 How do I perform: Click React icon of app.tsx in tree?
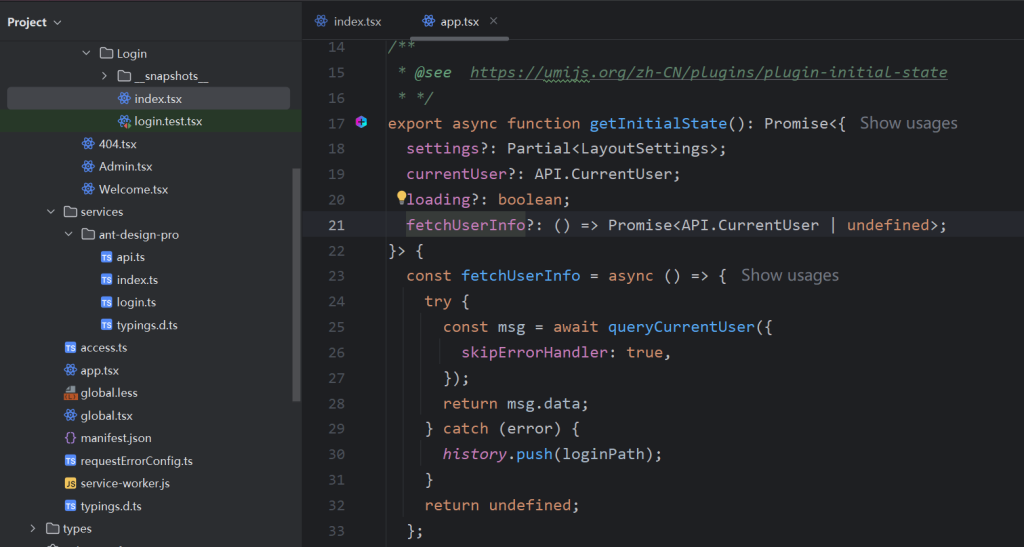(x=71, y=370)
